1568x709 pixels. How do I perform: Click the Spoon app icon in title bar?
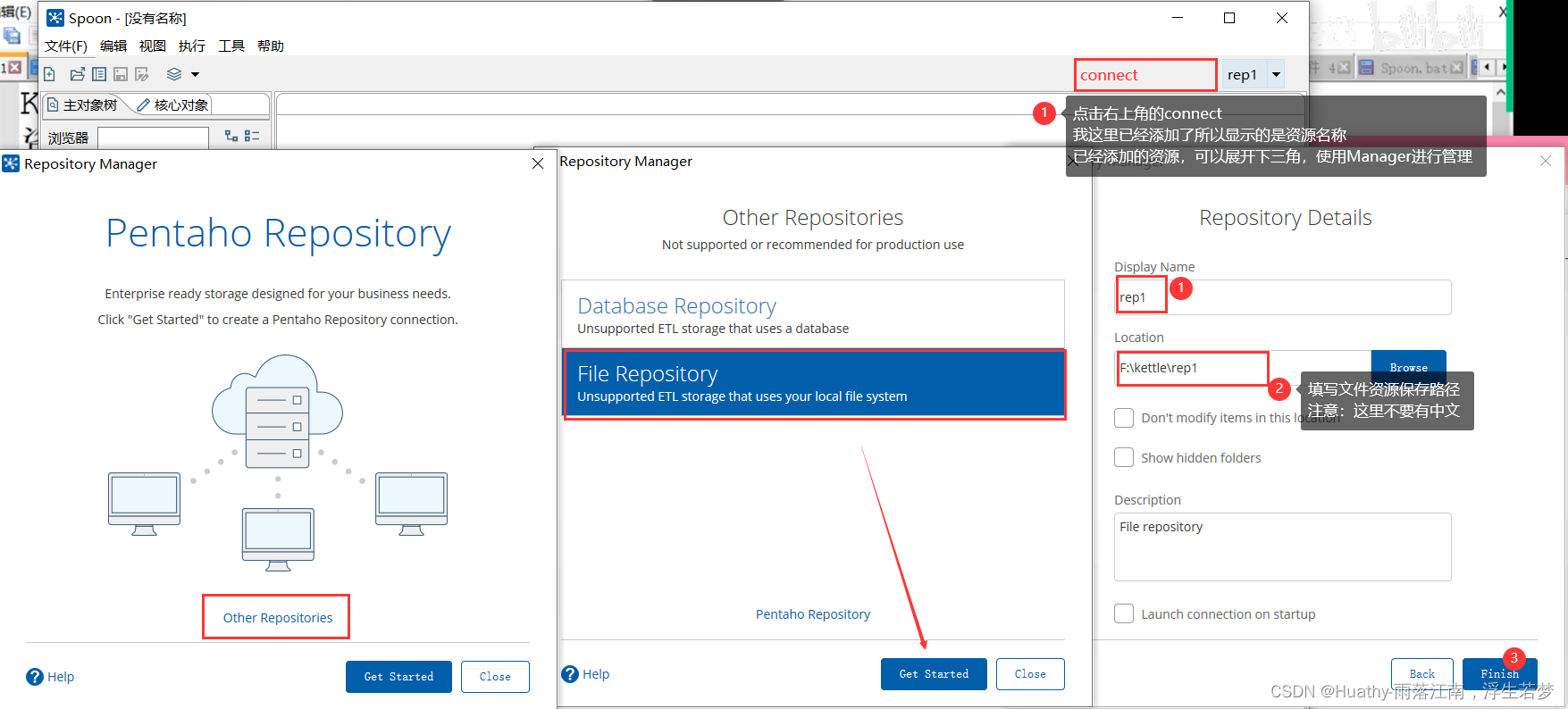[x=55, y=18]
